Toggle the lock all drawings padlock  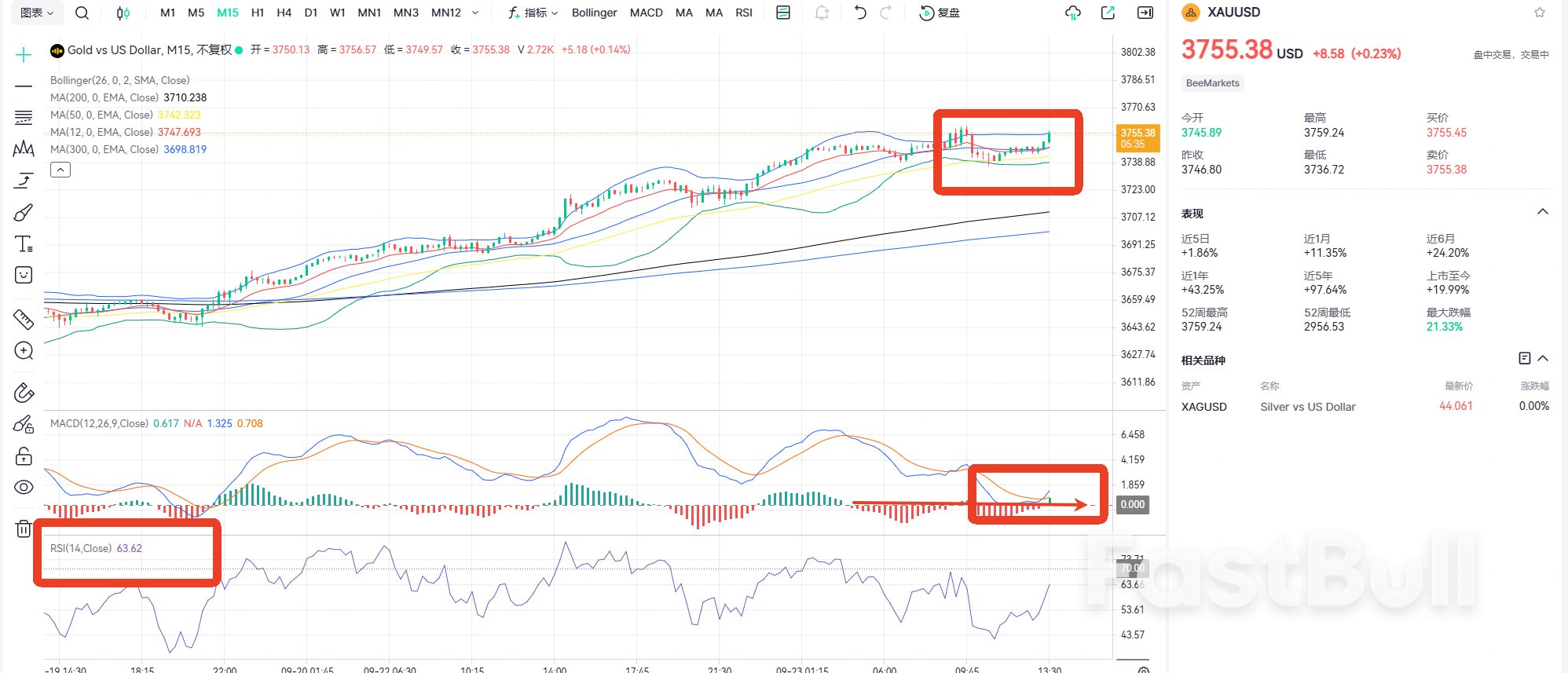point(24,456)
